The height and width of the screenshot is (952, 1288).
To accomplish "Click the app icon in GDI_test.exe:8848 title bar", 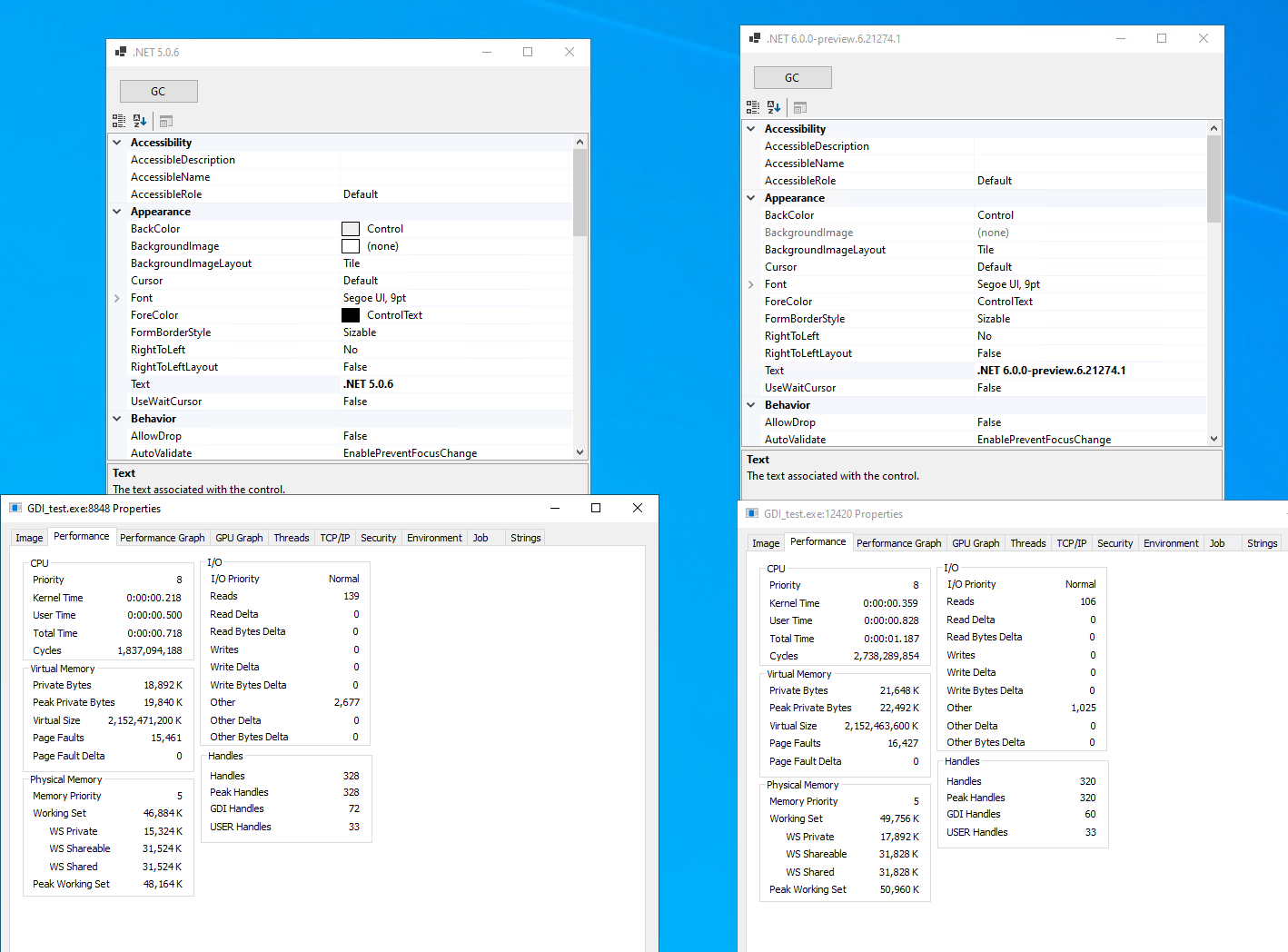I will (15, 508).
